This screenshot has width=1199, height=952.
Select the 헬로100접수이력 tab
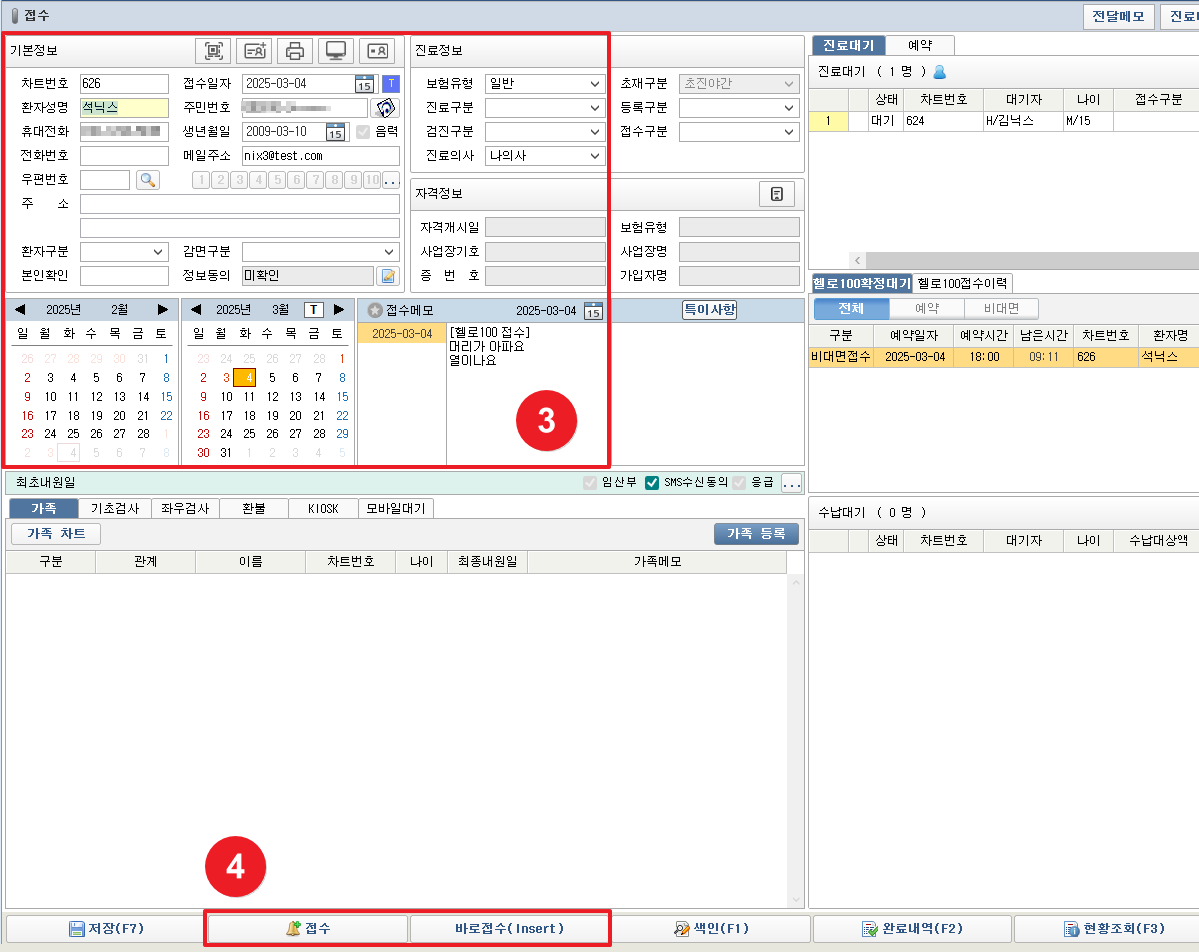[963, 283]
